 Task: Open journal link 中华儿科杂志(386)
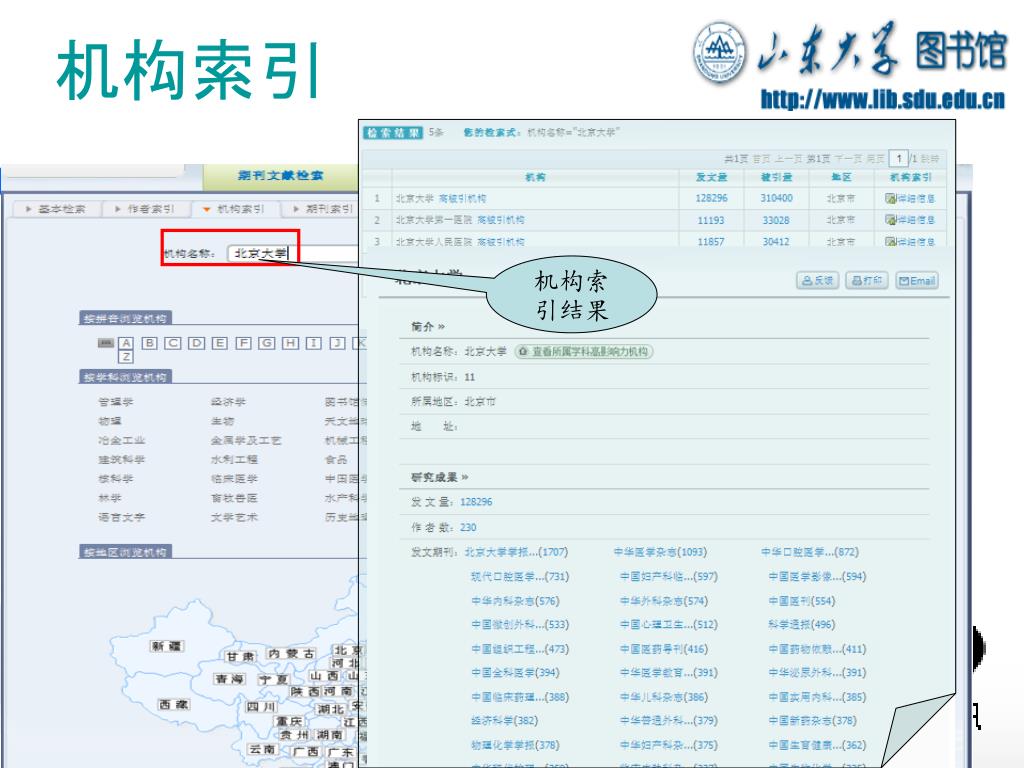pos(664,697)
